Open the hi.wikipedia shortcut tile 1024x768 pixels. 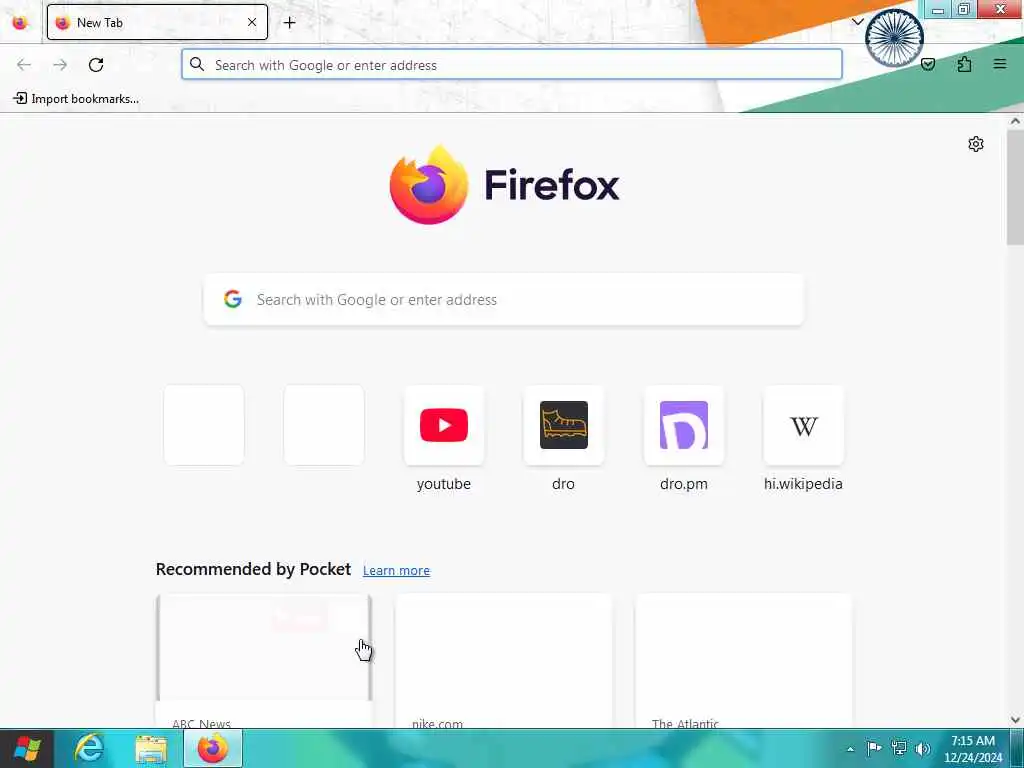click(x=804, y=425)
